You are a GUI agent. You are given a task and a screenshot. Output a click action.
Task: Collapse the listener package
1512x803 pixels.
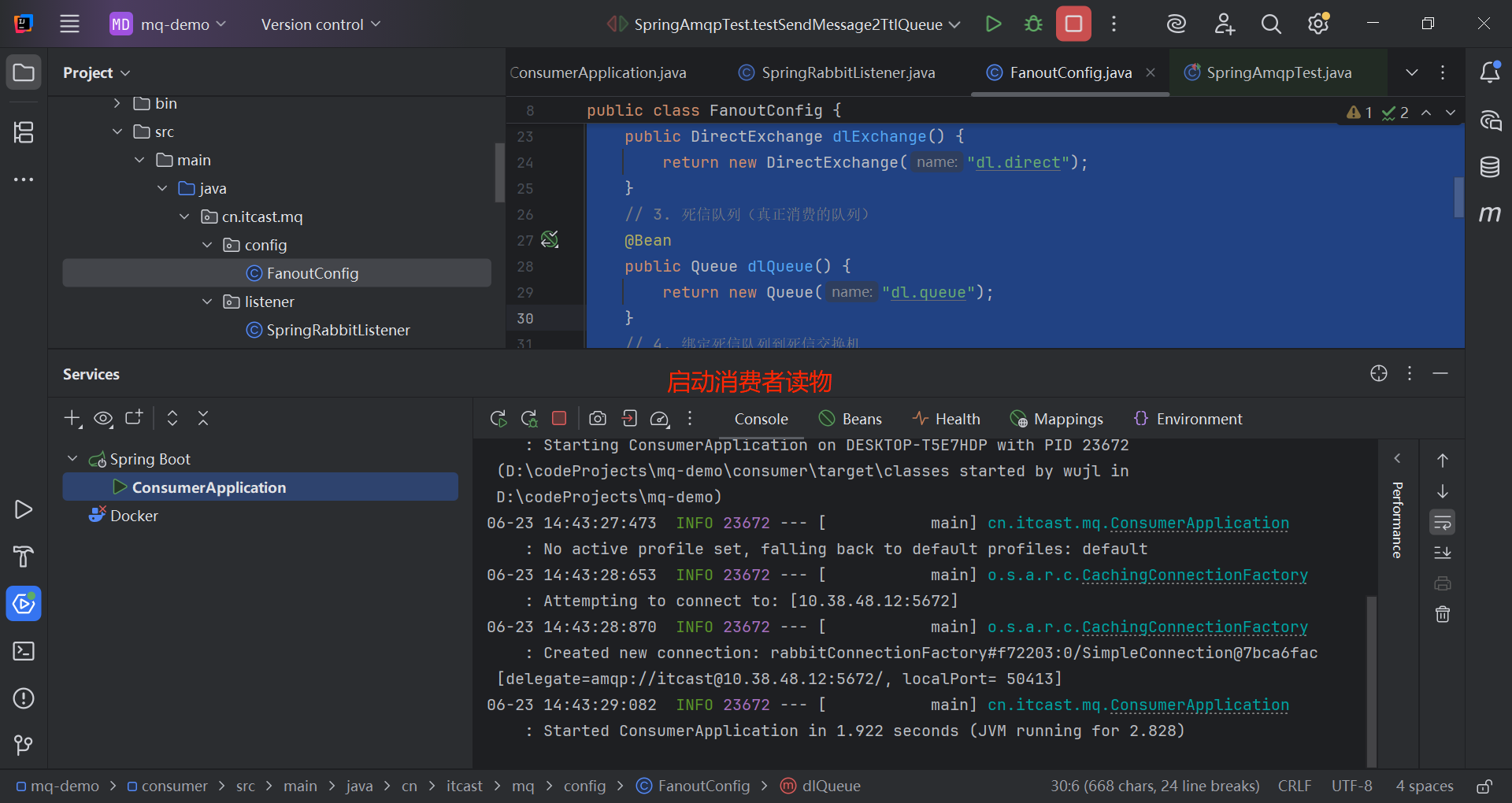click(207, 302)
